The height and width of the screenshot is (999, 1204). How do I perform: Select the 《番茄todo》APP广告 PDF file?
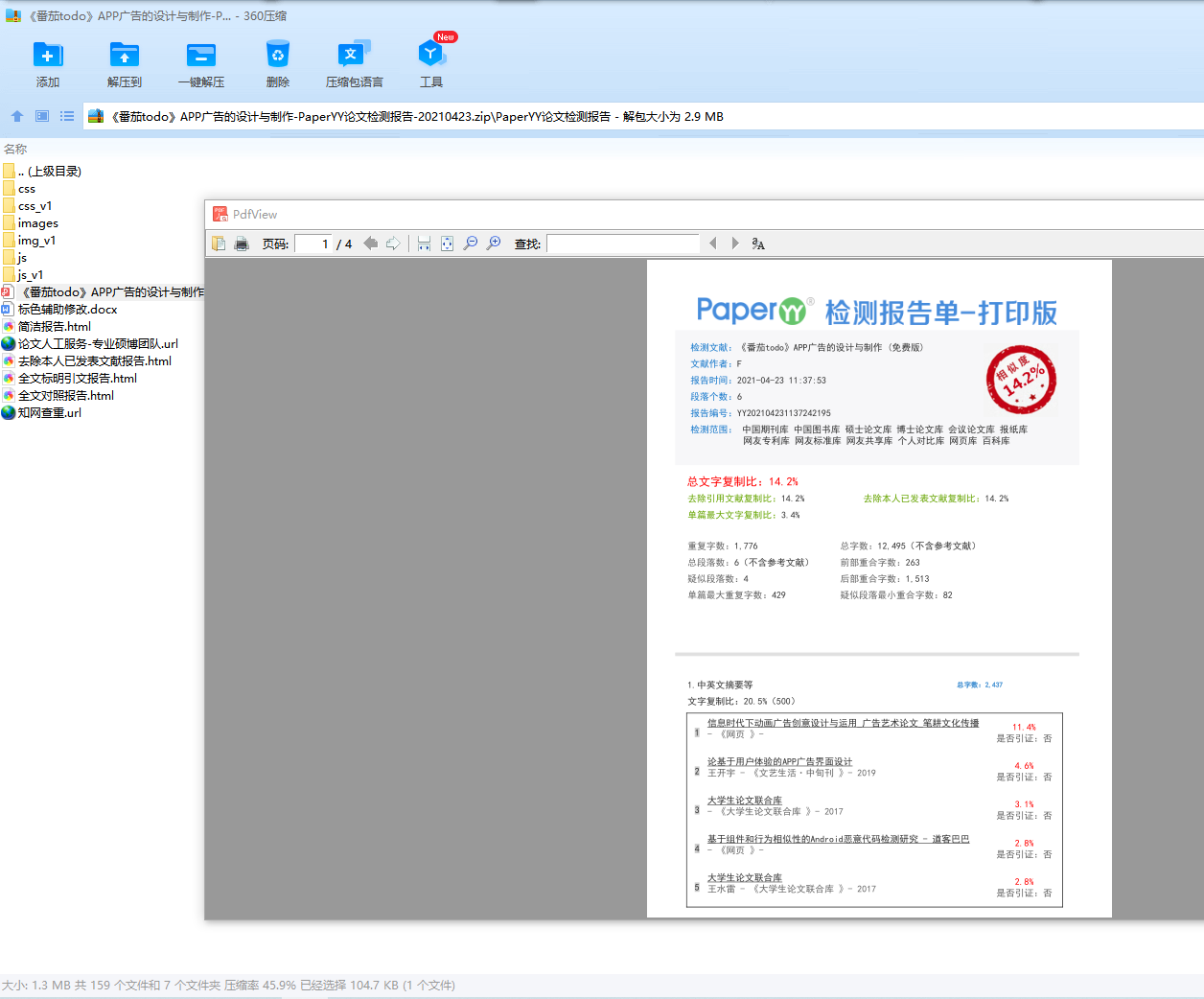[x=103, y=291]
